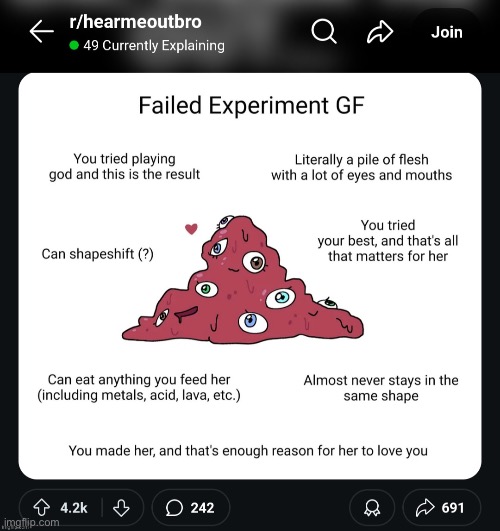Open comments with the speech bubble icon
The height and width of the screenshot is (531, 500).
pos(174,508)
